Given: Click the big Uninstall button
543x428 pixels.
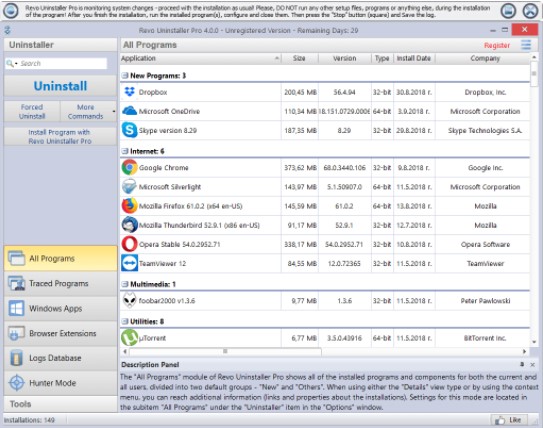Looking at the screenshot, I should (61, 86).
